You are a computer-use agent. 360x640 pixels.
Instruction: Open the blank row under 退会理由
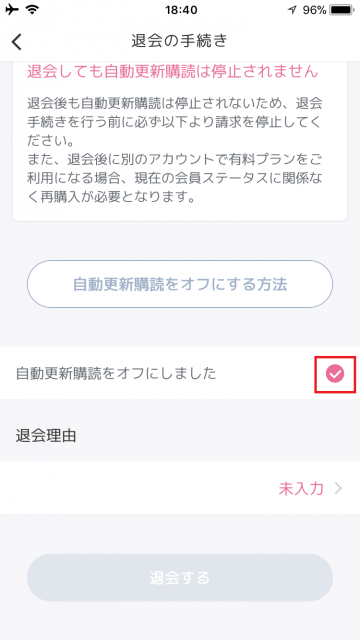(180, 488)
